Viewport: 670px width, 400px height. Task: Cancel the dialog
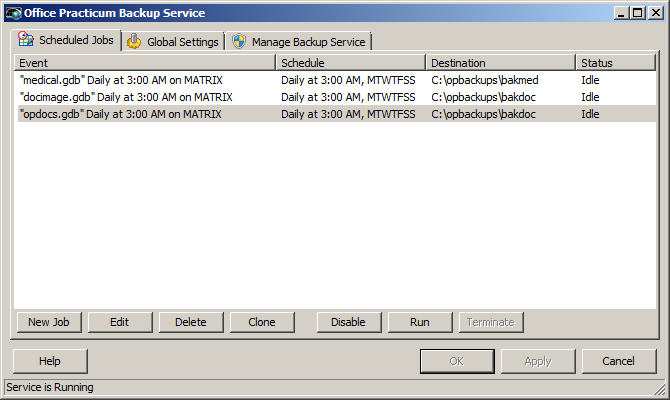[x=619, y=361]
